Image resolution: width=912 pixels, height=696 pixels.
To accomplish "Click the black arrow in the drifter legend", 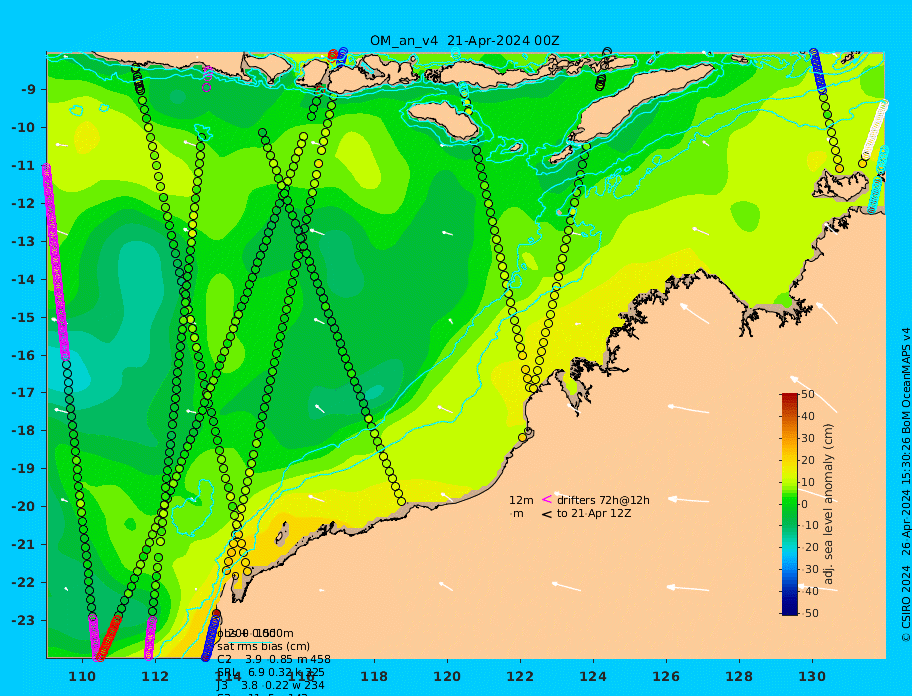I will point(547,514).
